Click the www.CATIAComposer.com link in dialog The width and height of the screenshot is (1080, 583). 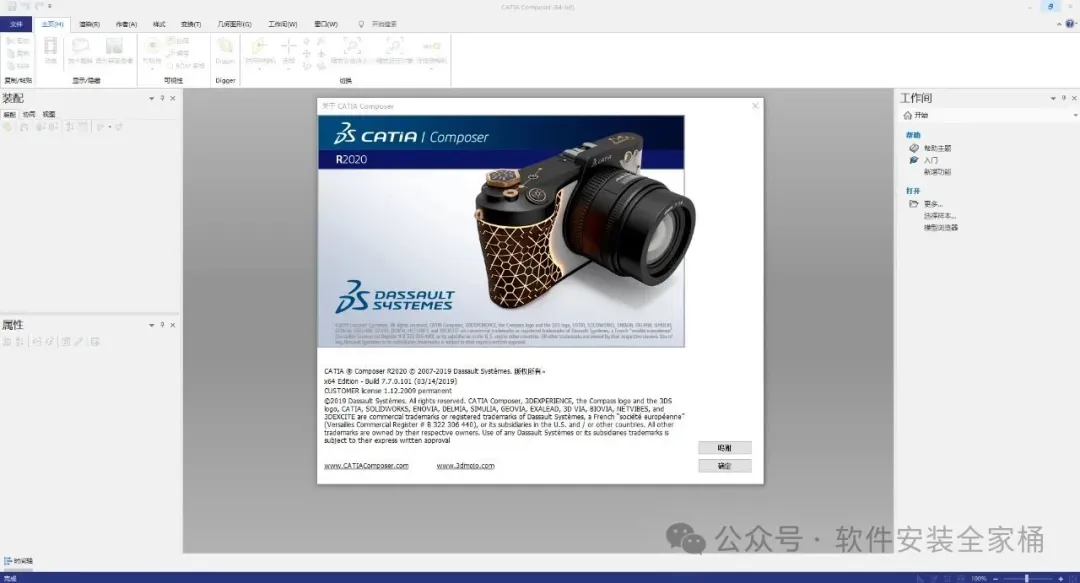[x=366, y=466]
